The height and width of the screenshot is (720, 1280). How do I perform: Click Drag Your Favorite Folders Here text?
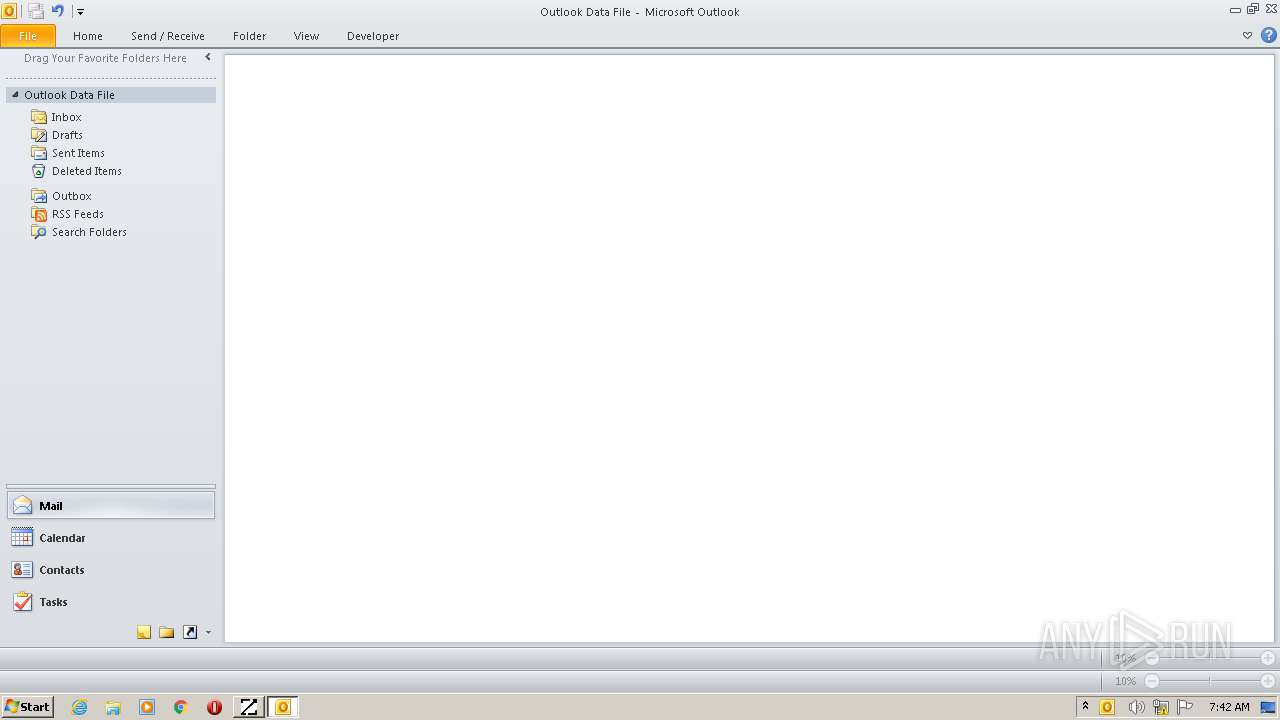[105, 58]
